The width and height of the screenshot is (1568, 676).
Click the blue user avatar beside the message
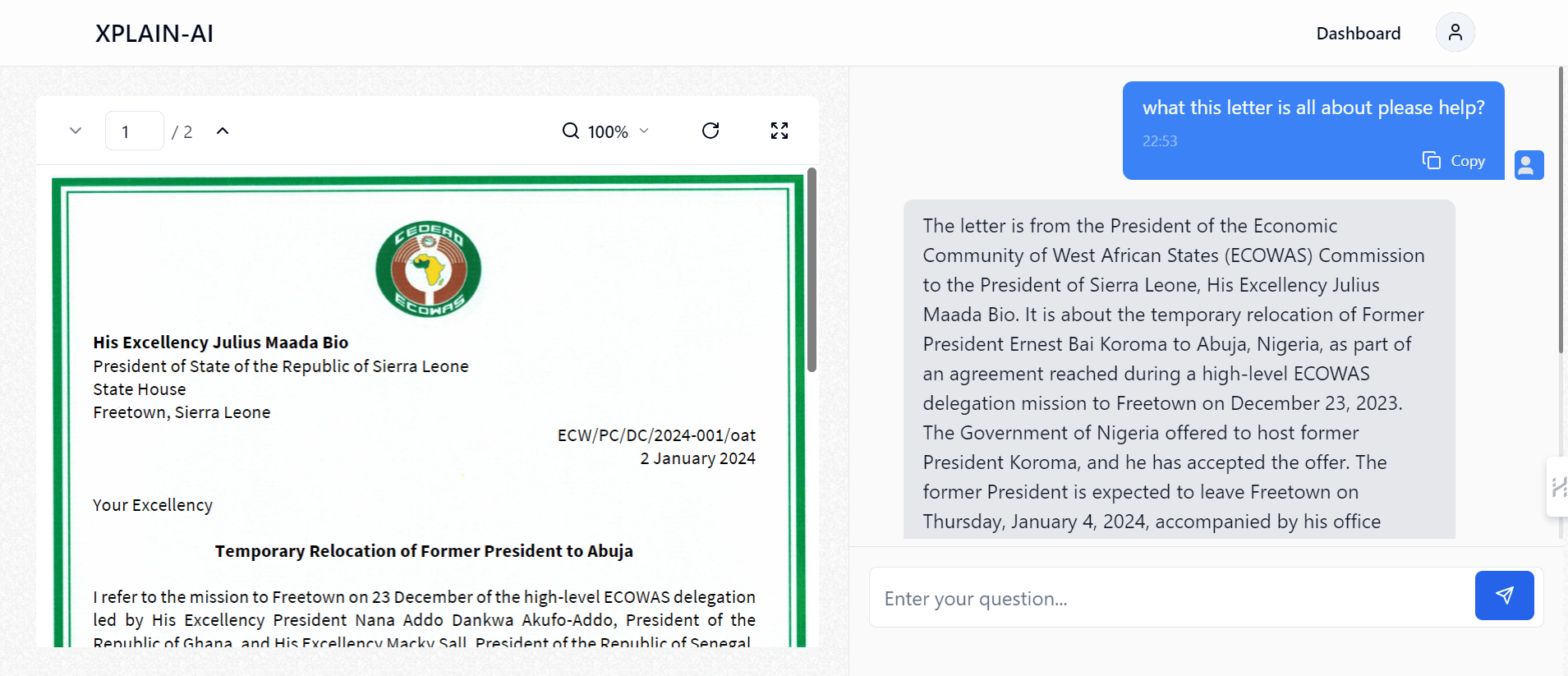click(x=1528, y=165)
